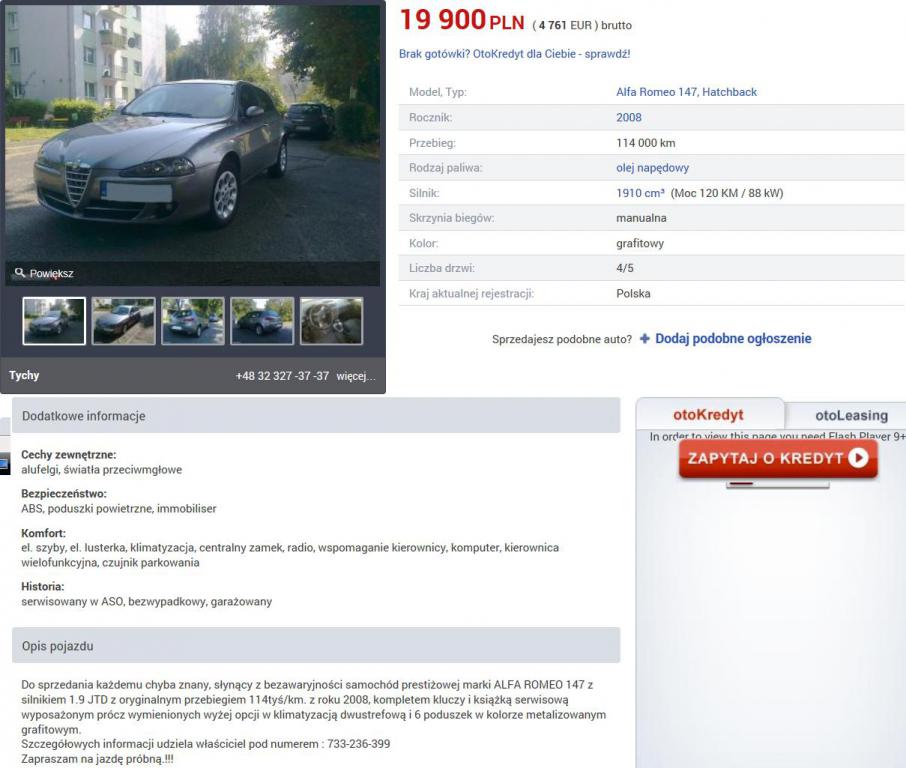
Task: Select the otoKredyt tab
Action: [708, 414]
